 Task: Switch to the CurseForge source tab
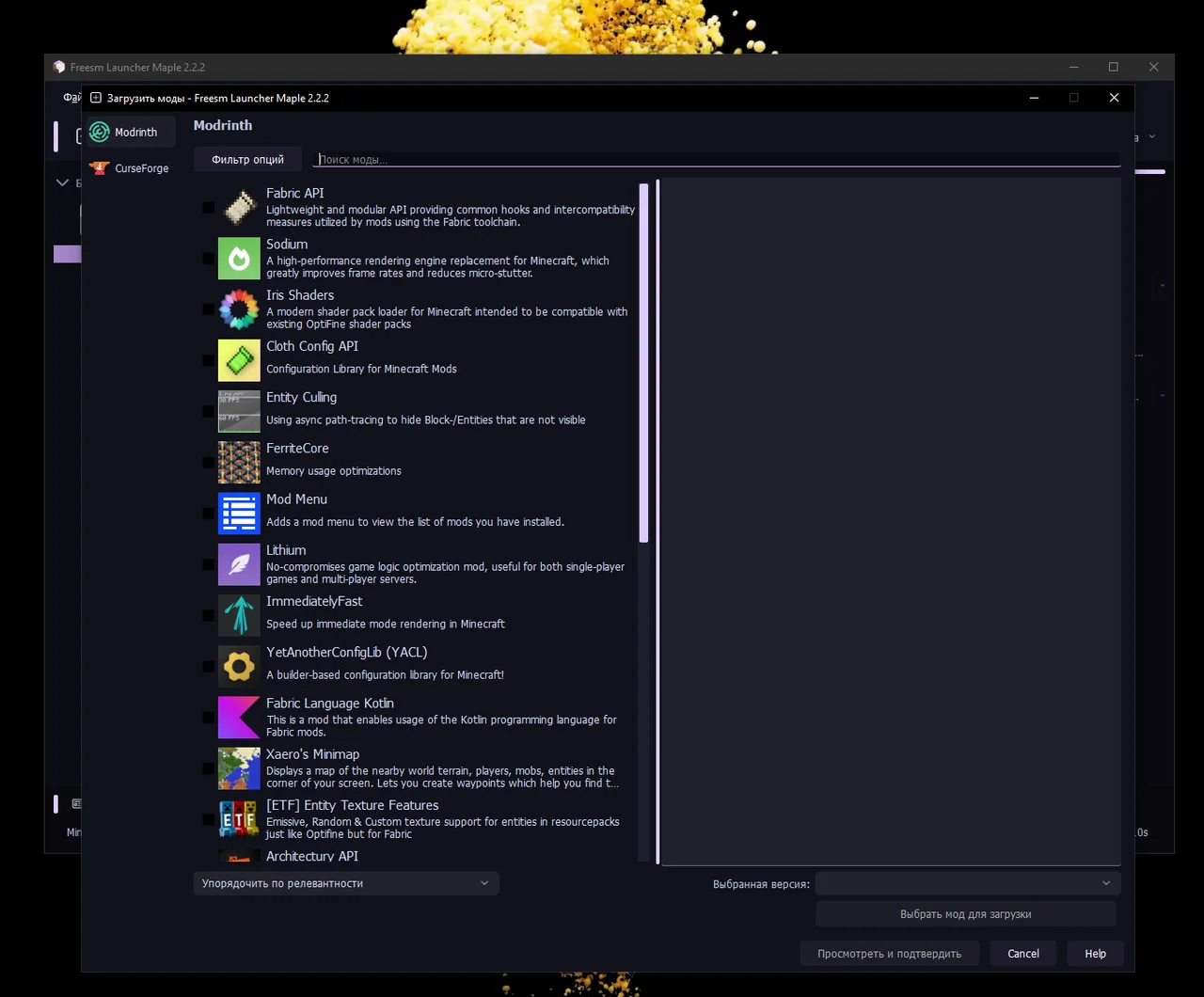[x=131, y=168]
